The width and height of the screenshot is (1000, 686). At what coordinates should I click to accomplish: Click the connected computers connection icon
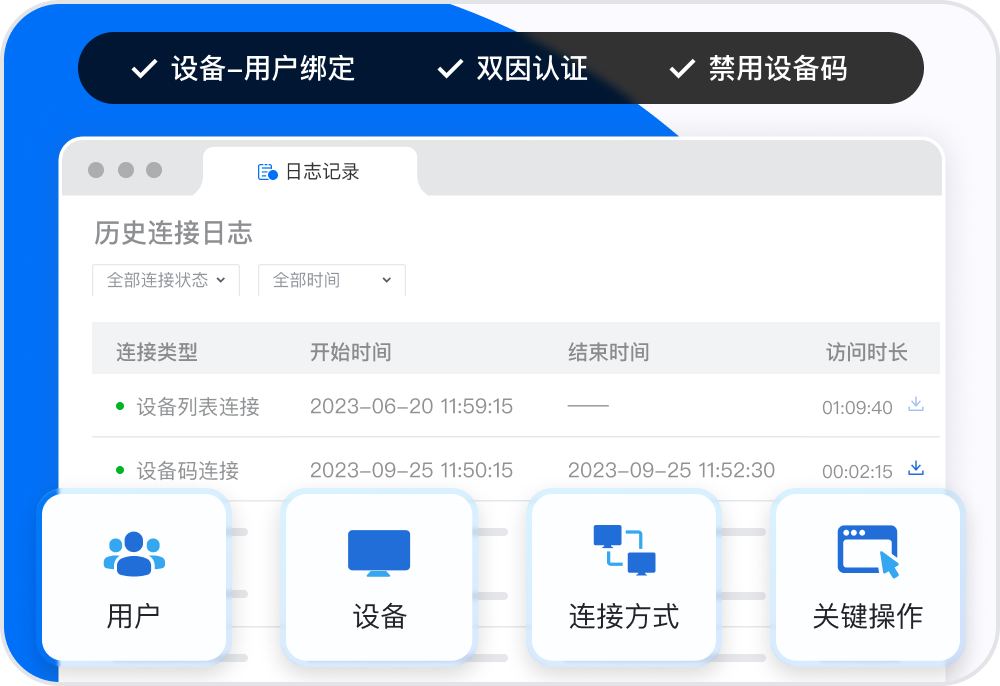624,550
